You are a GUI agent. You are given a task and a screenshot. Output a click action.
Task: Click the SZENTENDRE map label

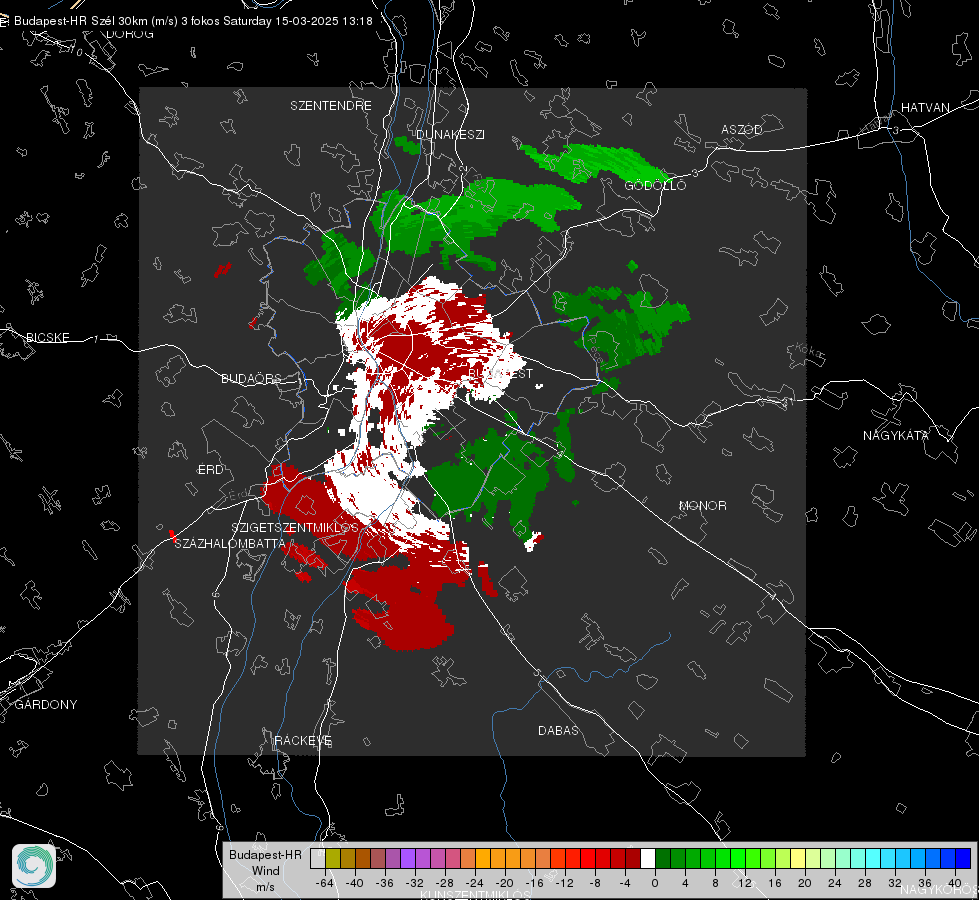331,106
